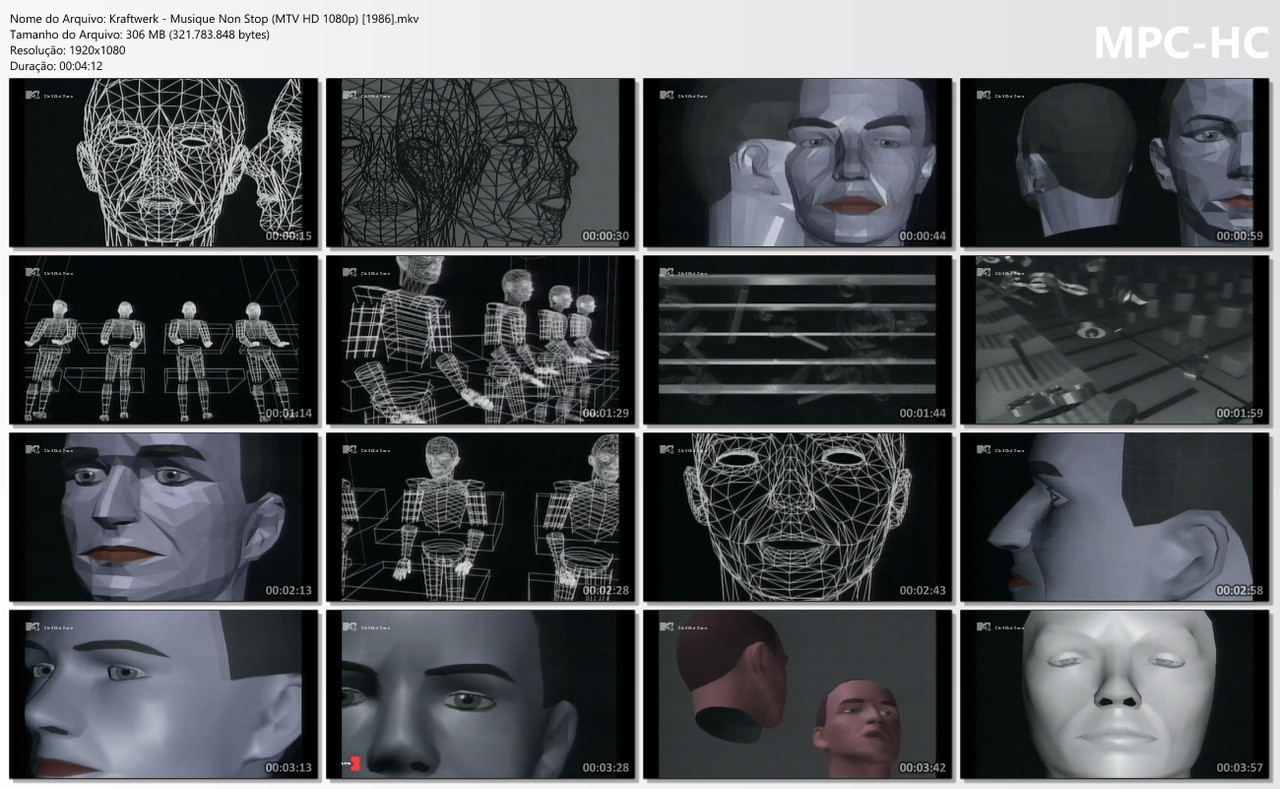Choose the thumbnail stamped 00:02:58
Viewport: 1280px width, 789px height.
(x=1115, y=517)
